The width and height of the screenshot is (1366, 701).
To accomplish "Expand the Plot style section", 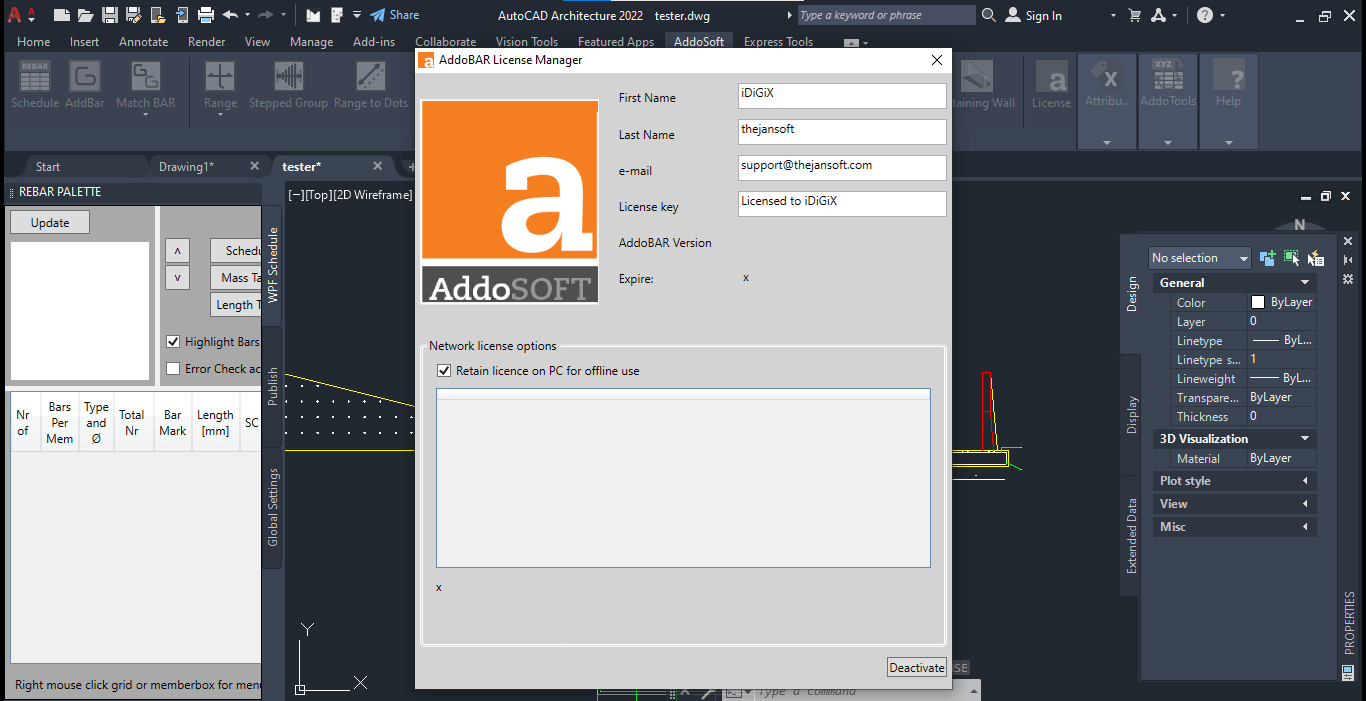I will coord(1305,481).
